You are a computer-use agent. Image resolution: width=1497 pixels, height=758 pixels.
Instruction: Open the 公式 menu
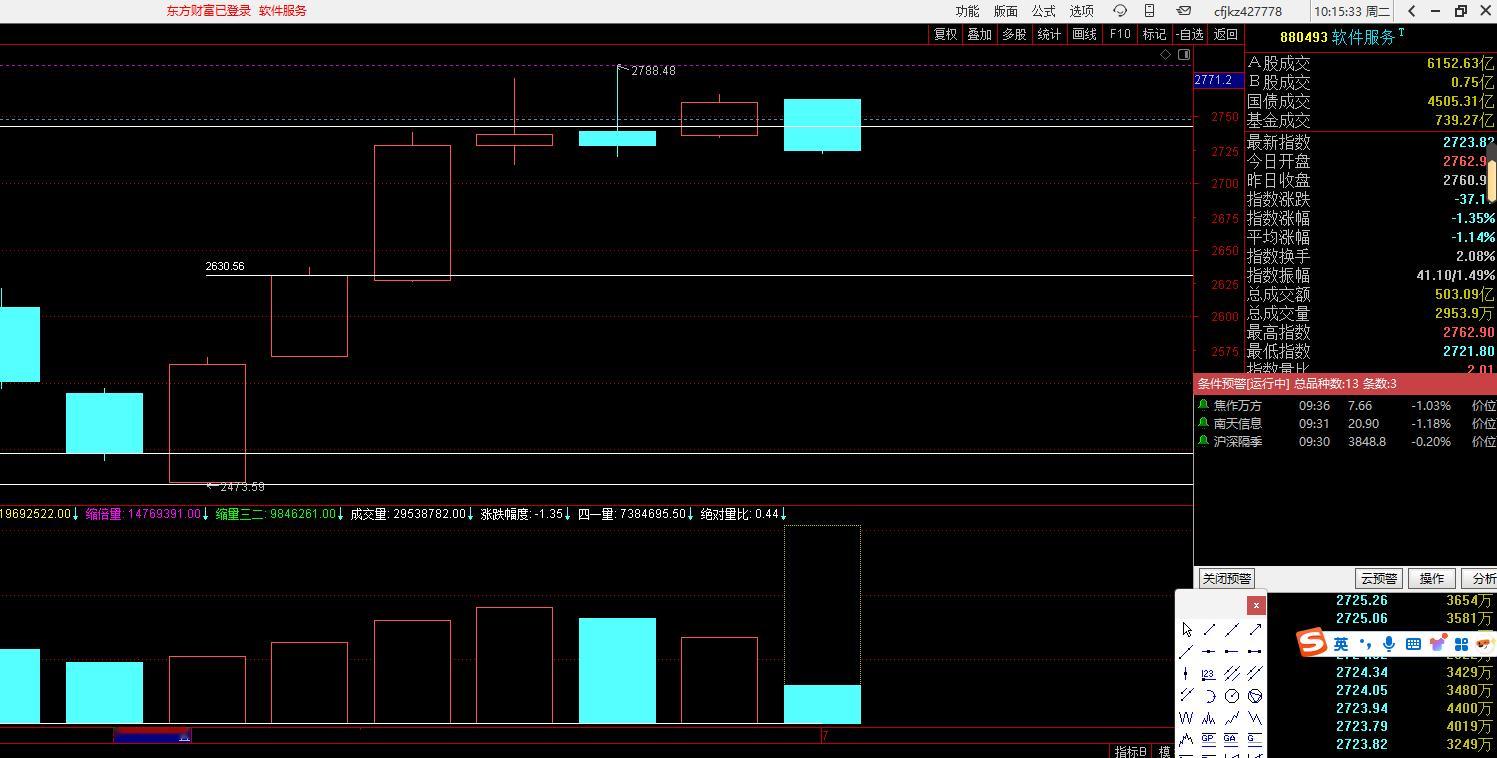click(x=1043, y=11)
